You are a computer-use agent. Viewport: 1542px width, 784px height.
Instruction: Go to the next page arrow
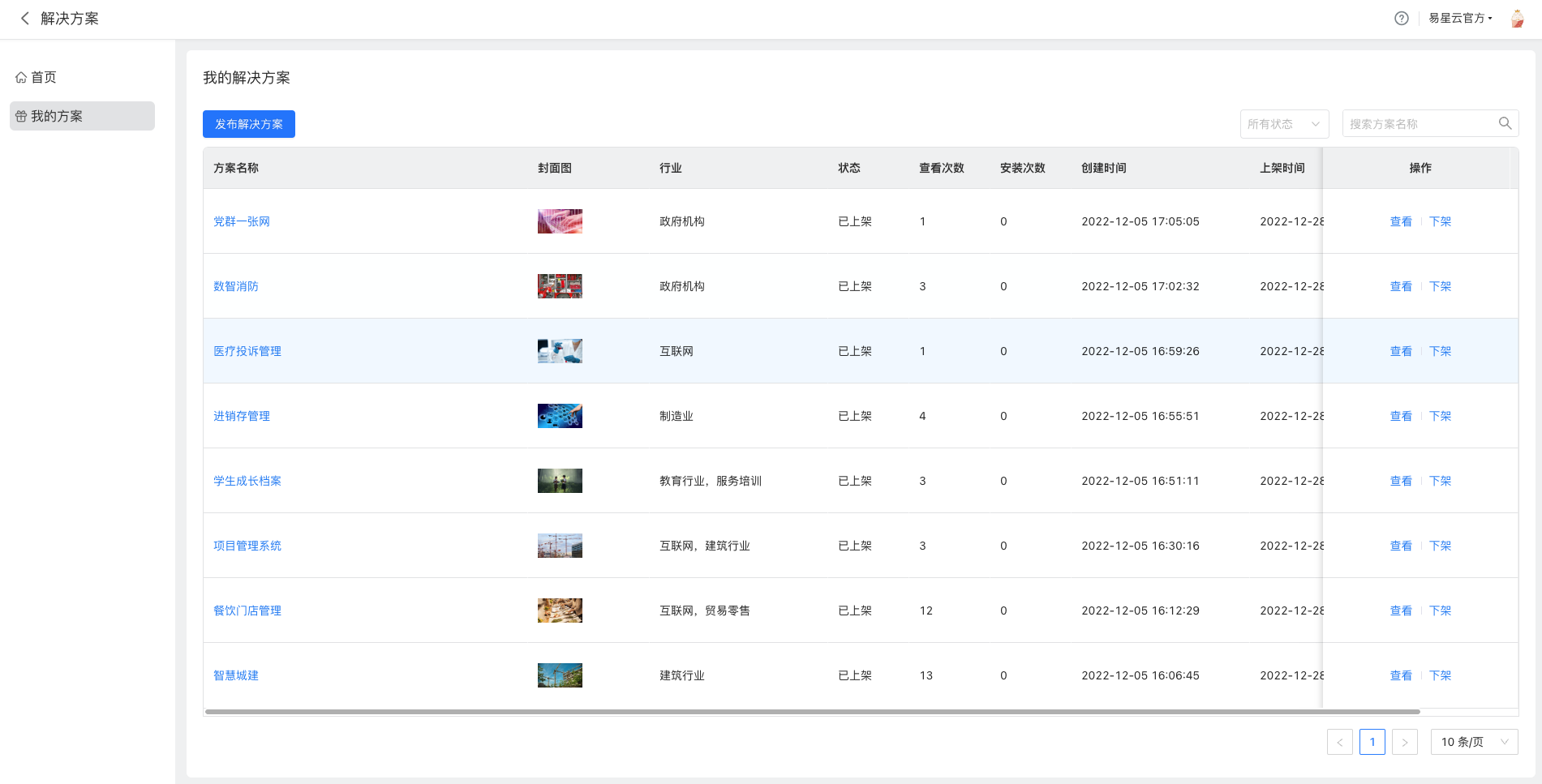click(x=1405, y=742)
